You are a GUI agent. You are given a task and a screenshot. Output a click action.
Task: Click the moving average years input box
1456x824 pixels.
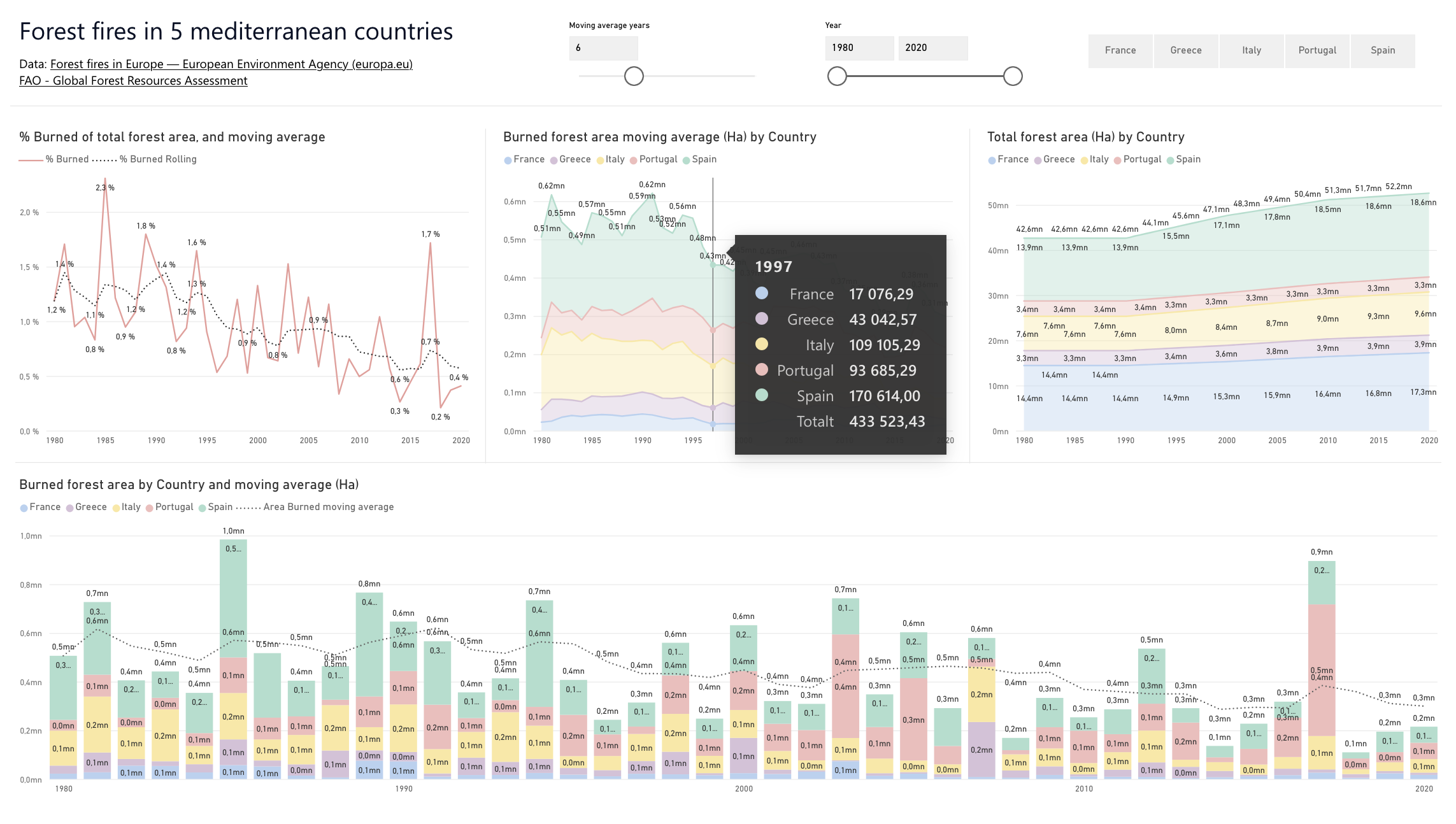603,48
